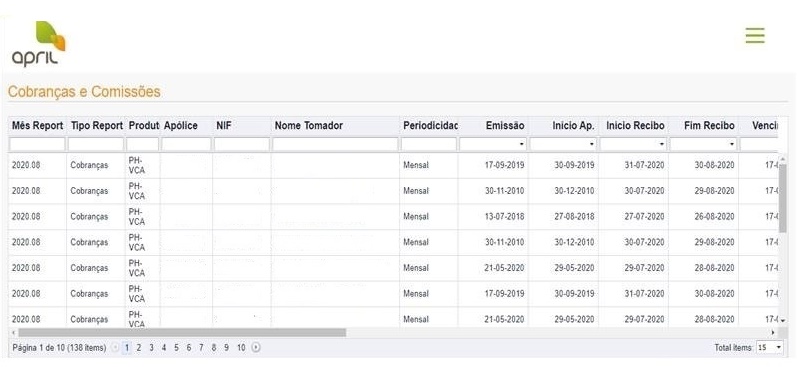Go to page 9
The height and width of the screenshot is (367, 797).
(x=227, y=348)
